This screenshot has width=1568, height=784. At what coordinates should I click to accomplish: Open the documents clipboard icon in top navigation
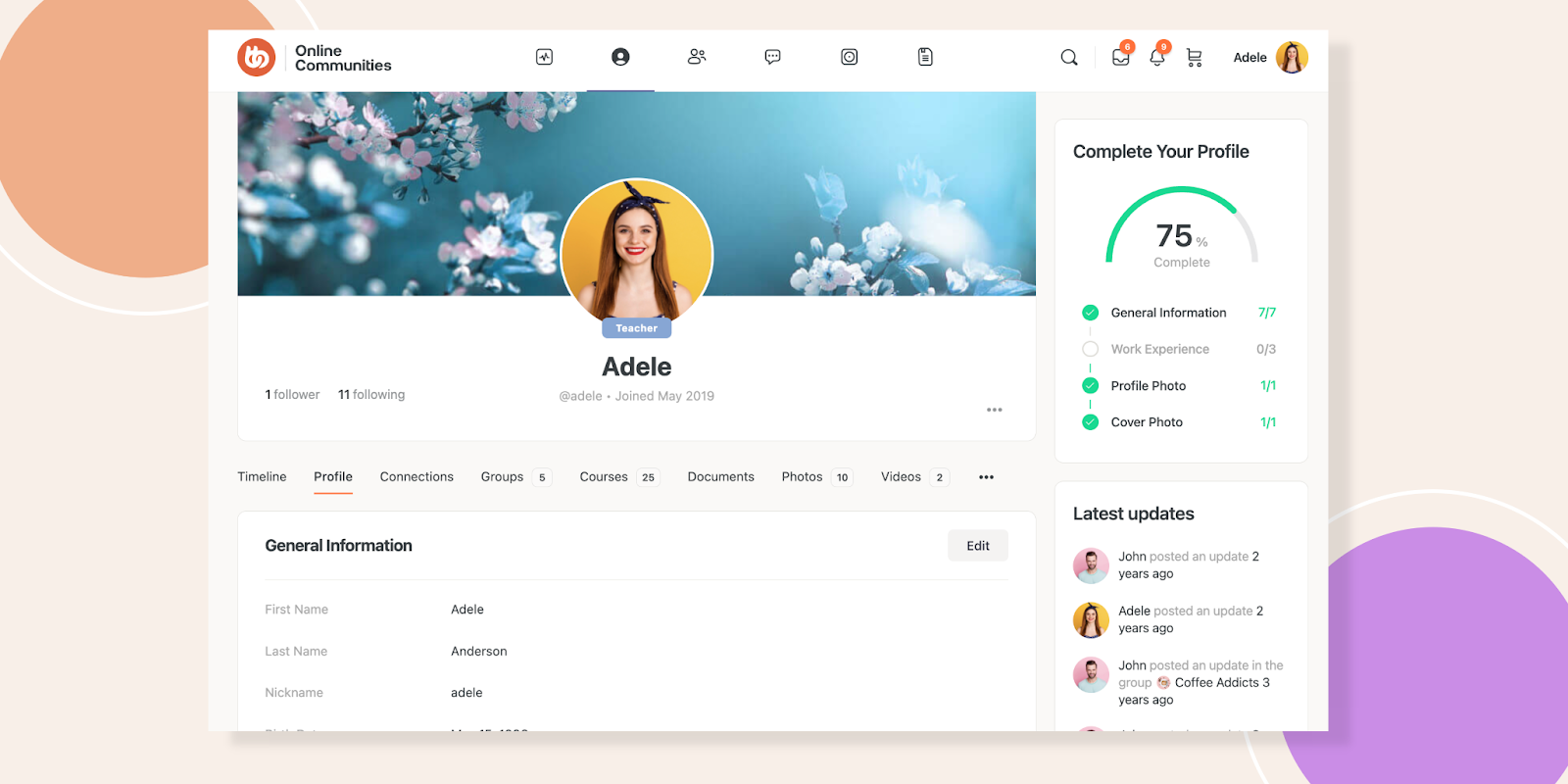(925, 57)
